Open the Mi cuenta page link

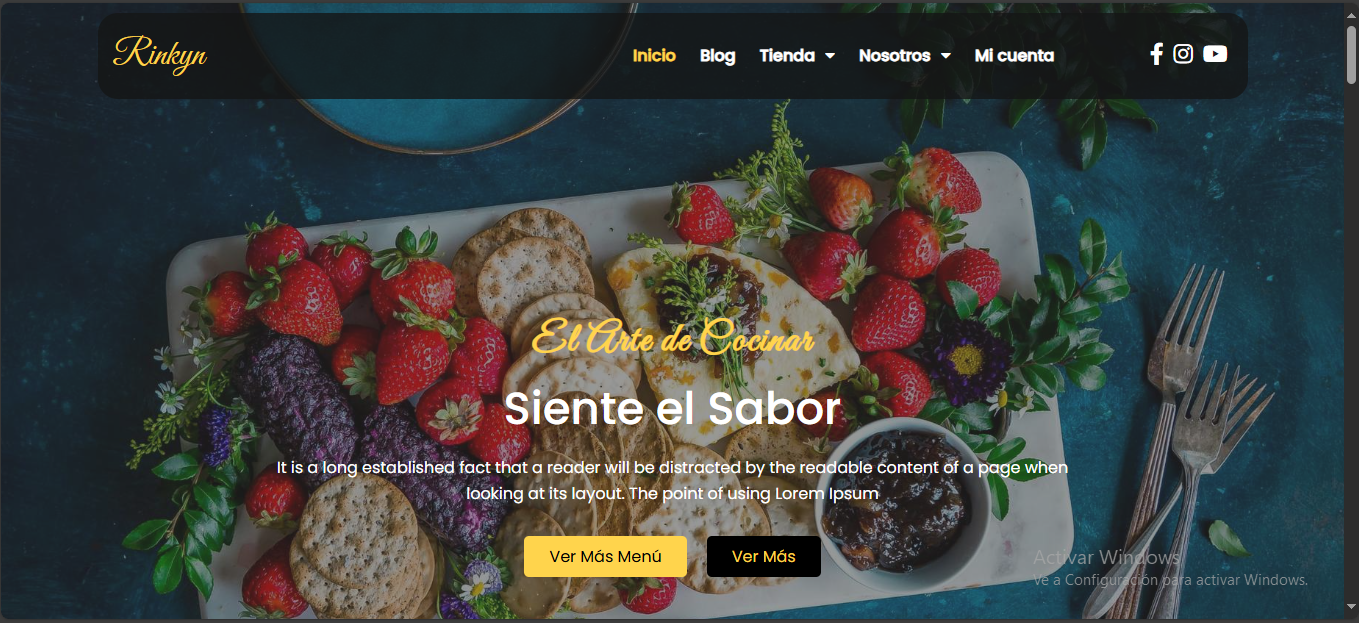[x=1014, y=56]
